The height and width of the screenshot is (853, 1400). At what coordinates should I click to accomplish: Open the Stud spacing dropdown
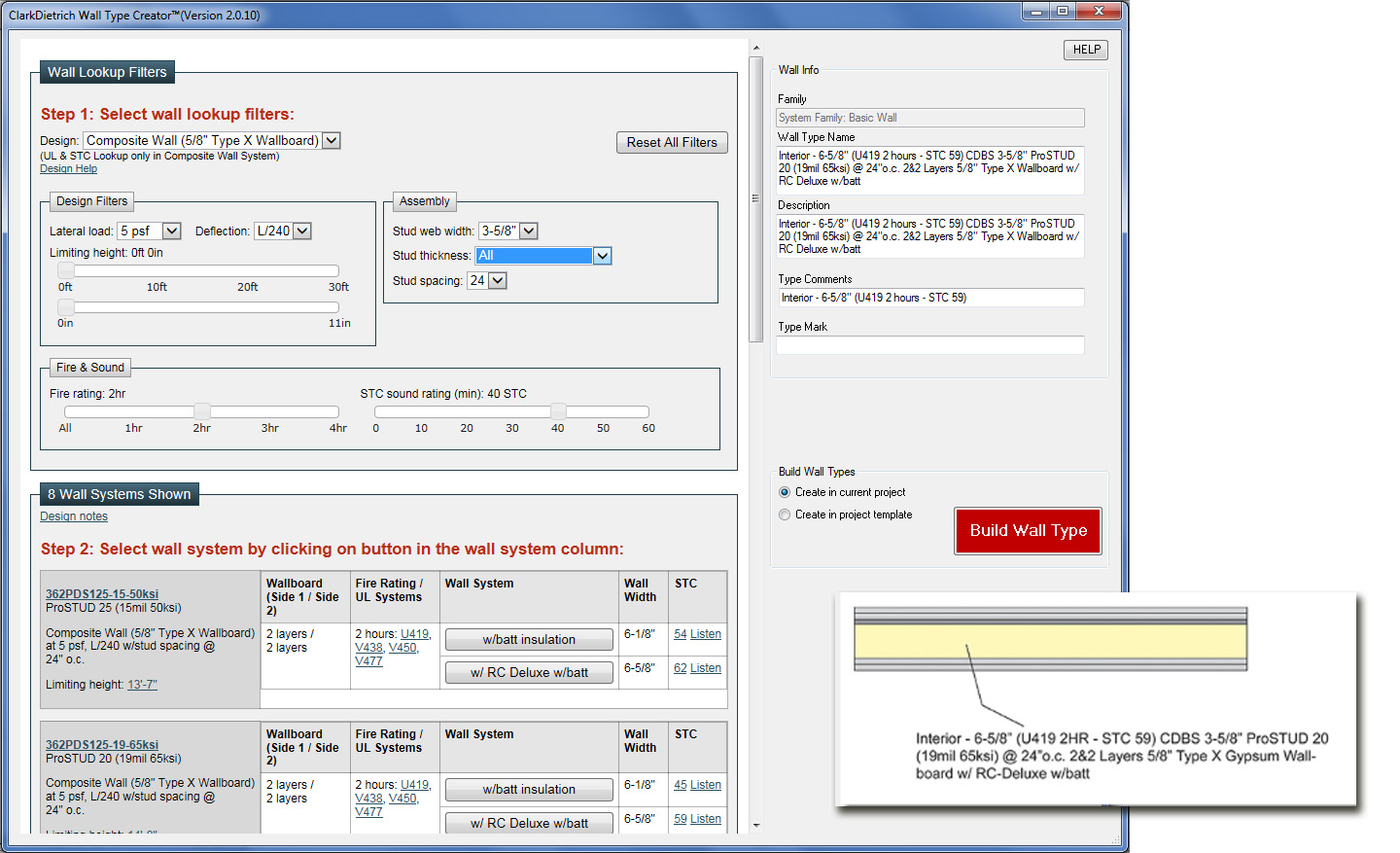(487, 280)
